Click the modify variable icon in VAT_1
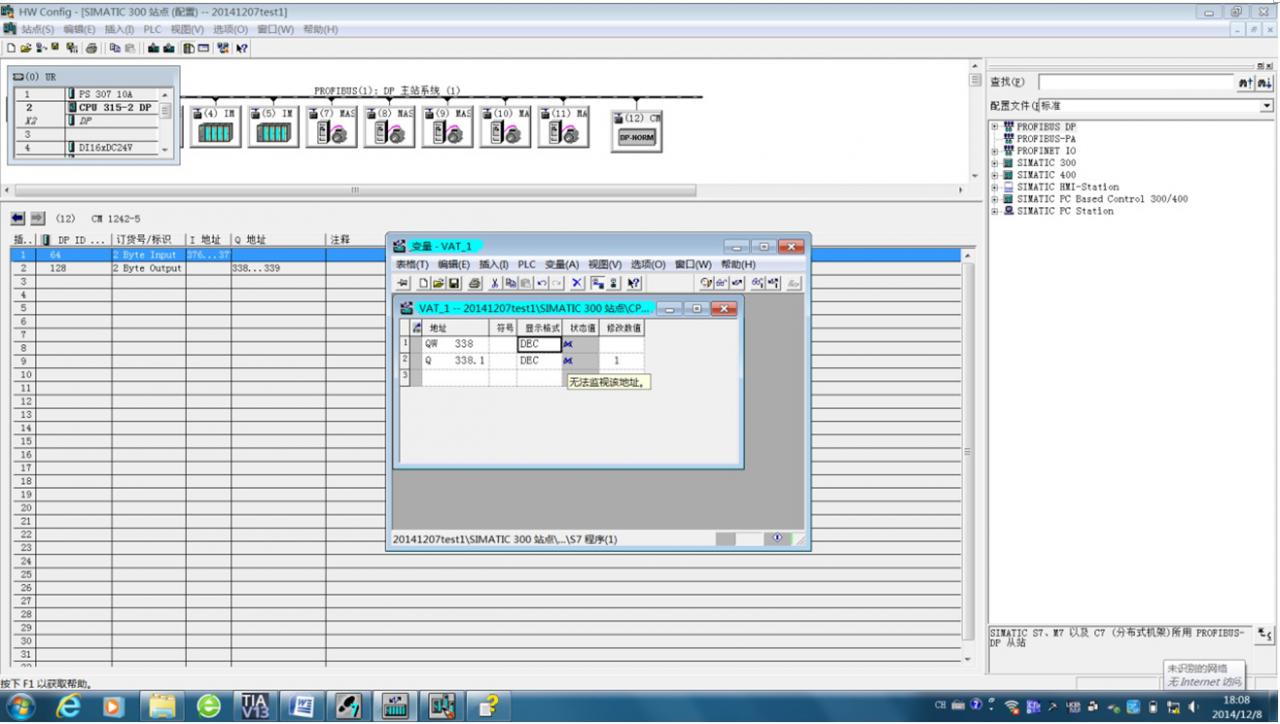Image resolution: width=1280 pixels, height=724 pixels. [737, 283]
